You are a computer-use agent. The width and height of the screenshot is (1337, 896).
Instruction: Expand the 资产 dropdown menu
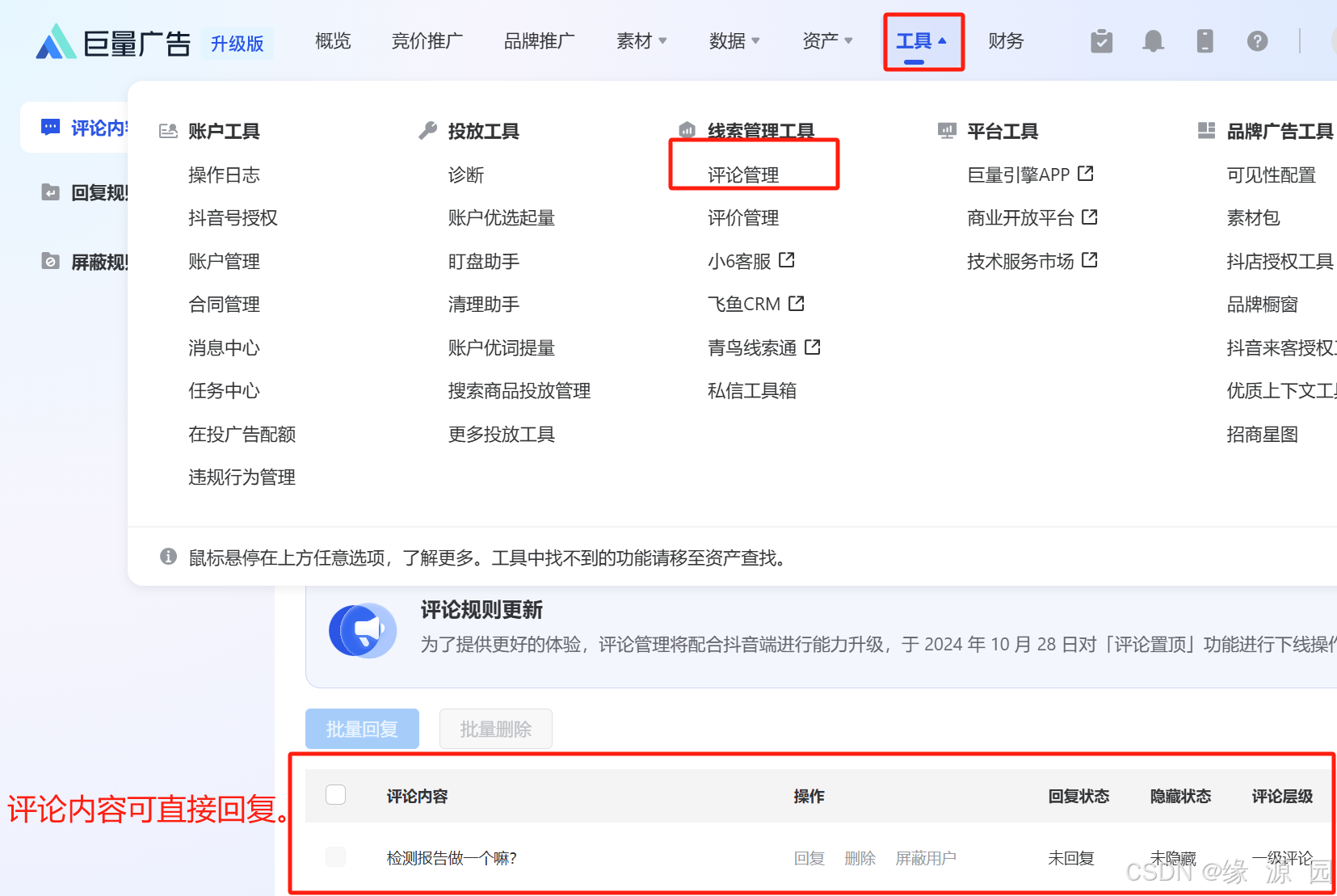(x=827, y=41)
